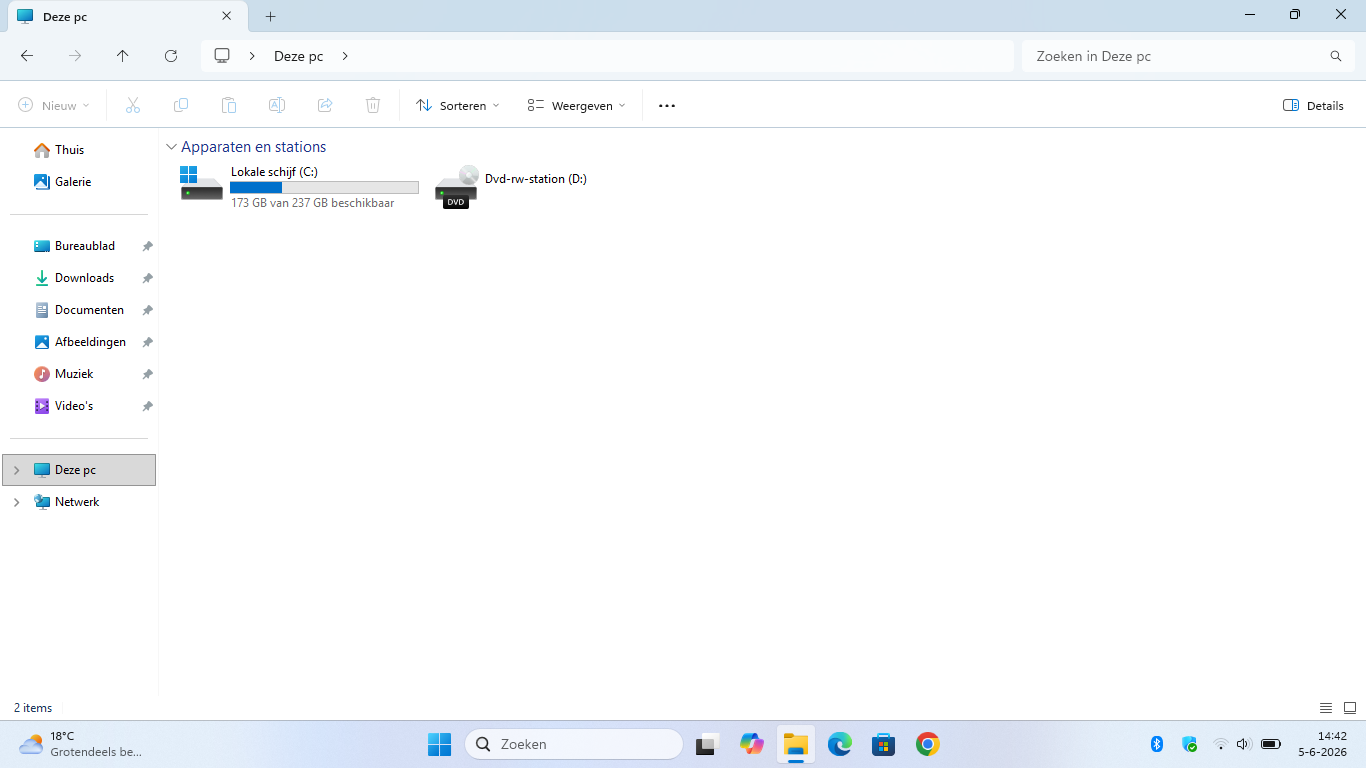Open the Dvd-rw-station (D:) drive
This screenshot has height=768, width=1366.
tap(511, 186)
